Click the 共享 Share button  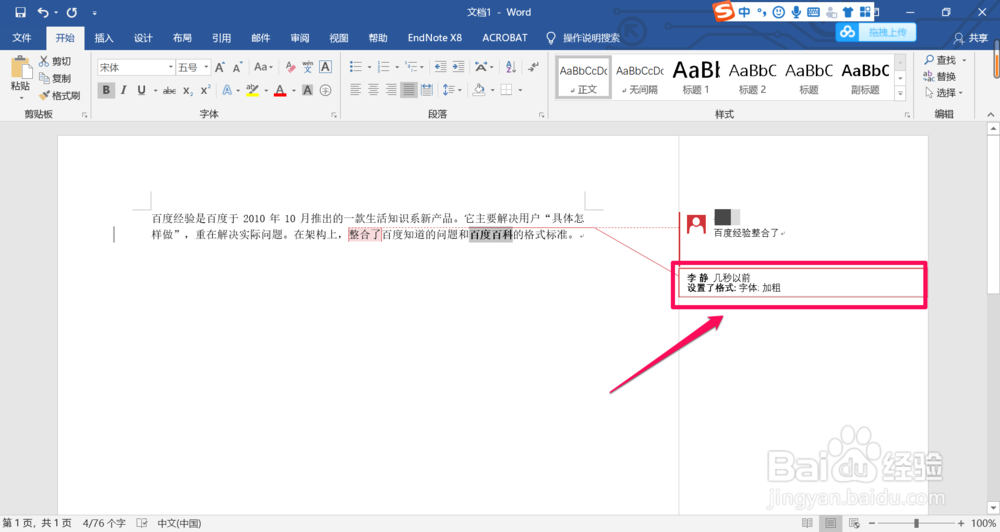coord(971,38)
